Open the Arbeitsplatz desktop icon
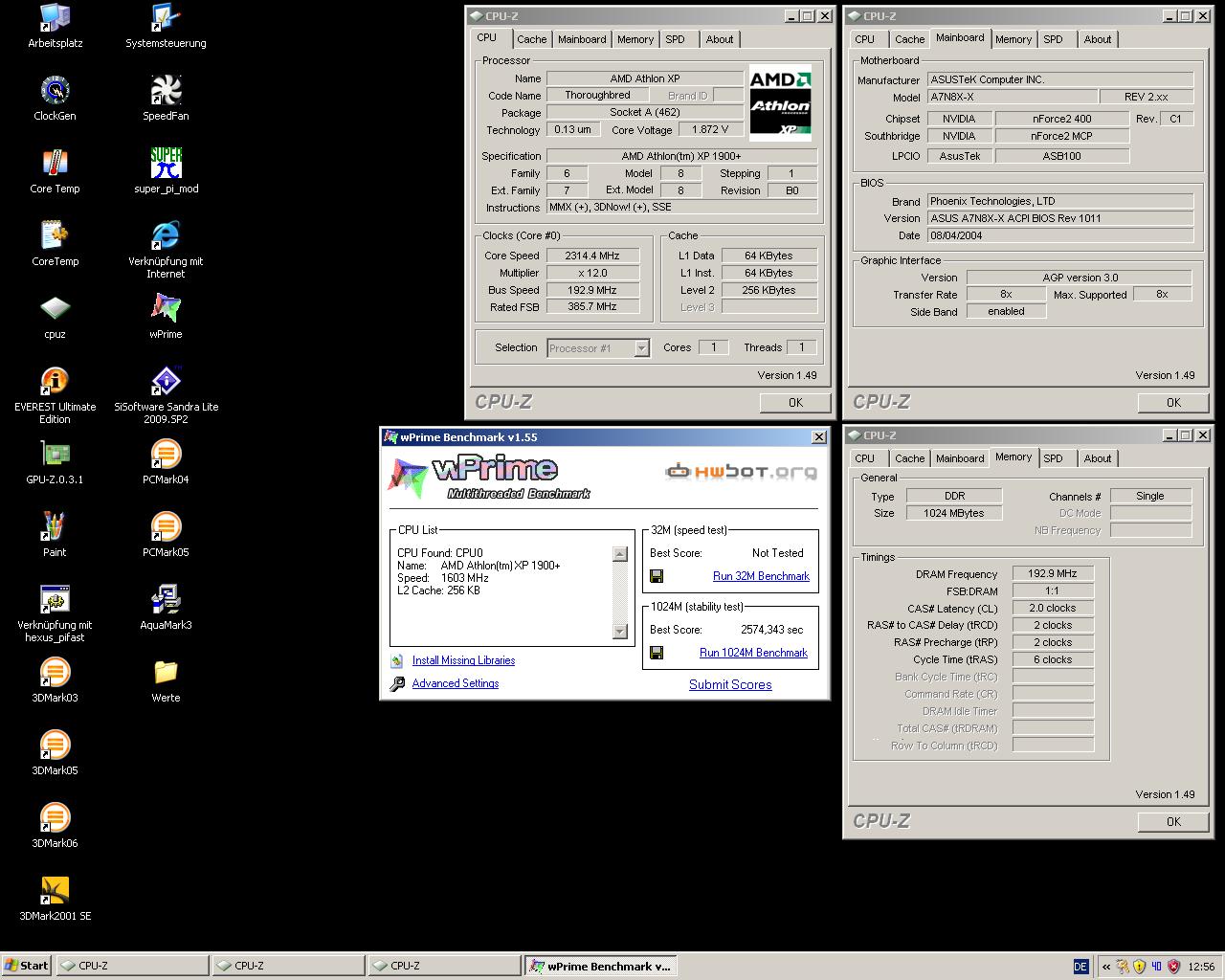This screenshot has height=980, width=1225. pos(55,18)
